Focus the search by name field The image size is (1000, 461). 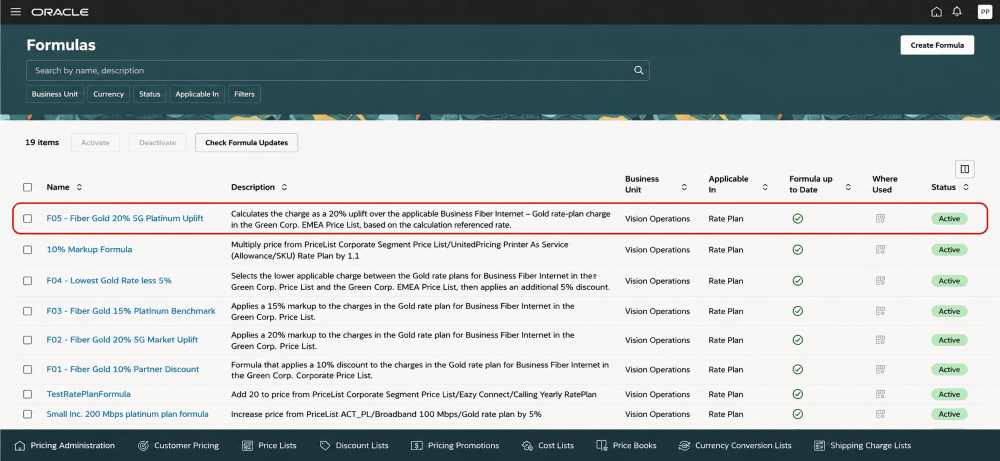click(x=338, y=71)
